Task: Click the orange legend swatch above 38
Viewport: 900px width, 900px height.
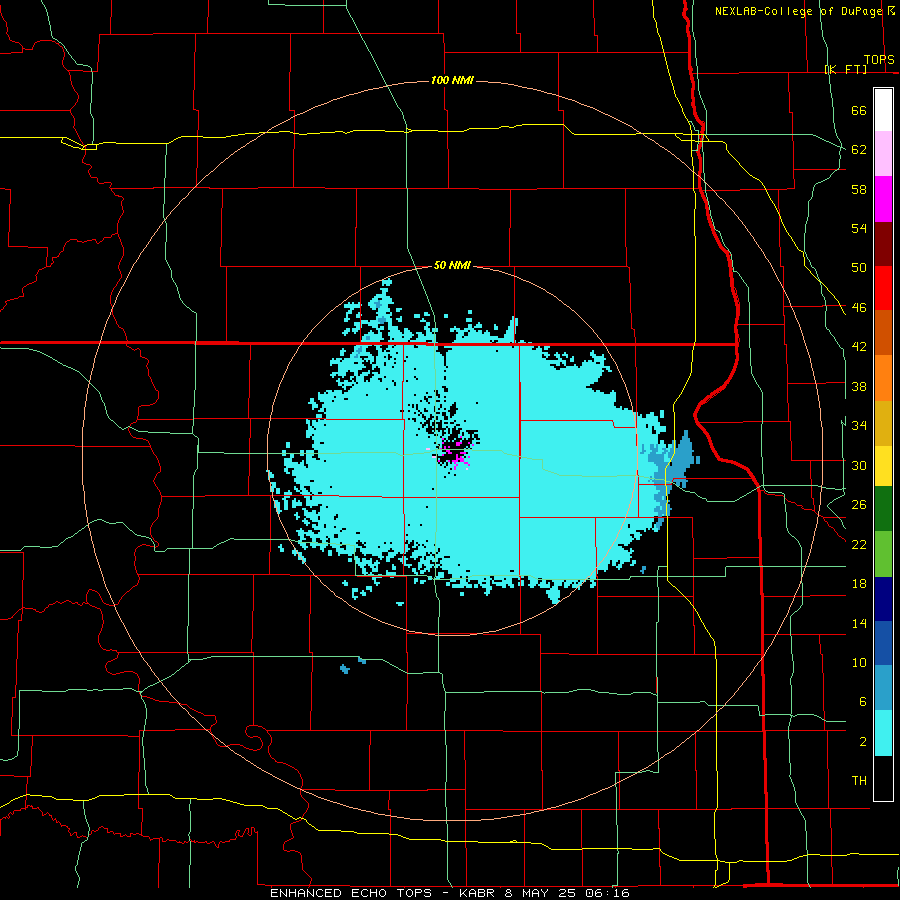Action: (x=883, y=378)
